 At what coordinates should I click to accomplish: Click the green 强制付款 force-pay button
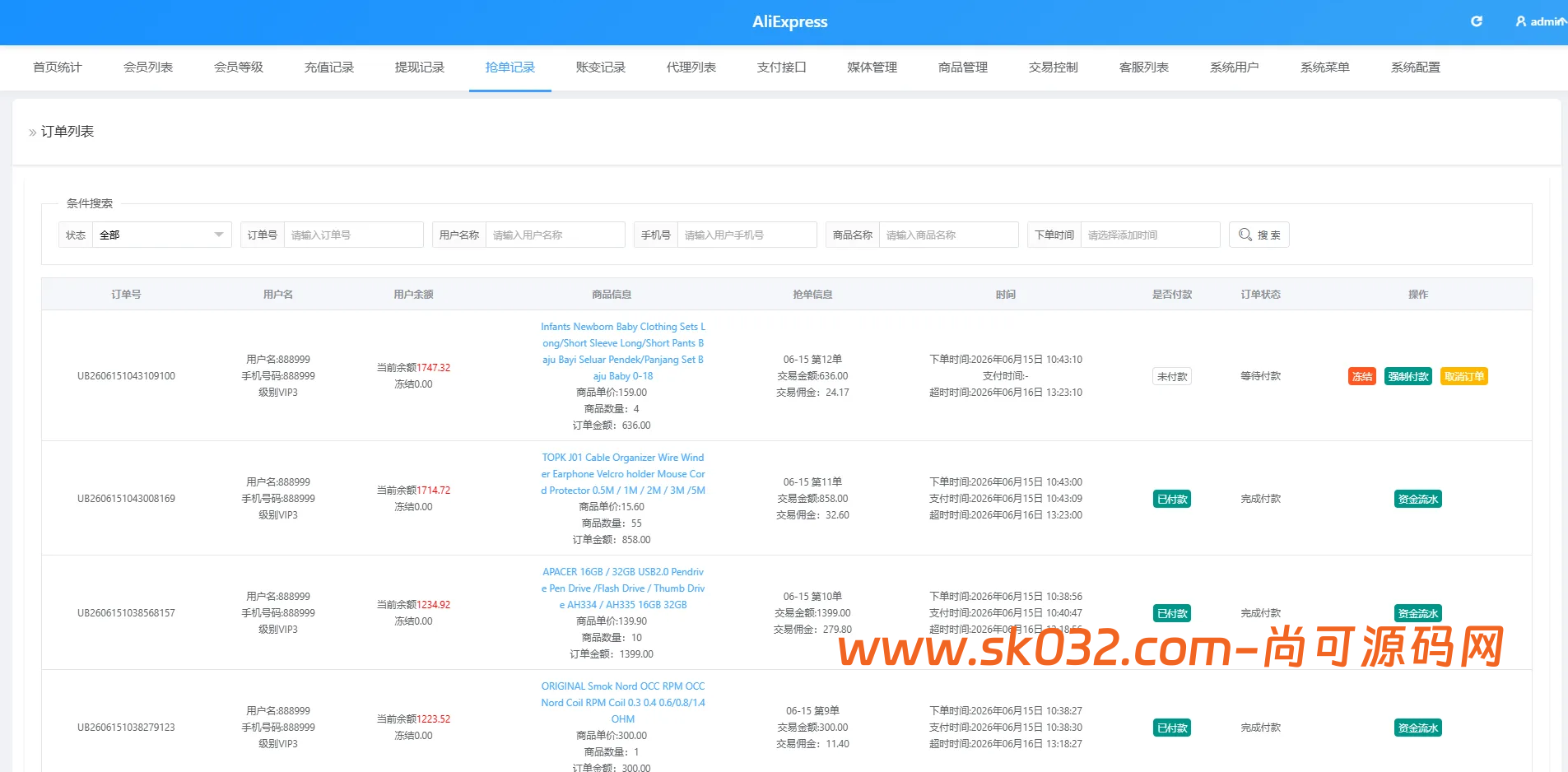(1408, 376)
